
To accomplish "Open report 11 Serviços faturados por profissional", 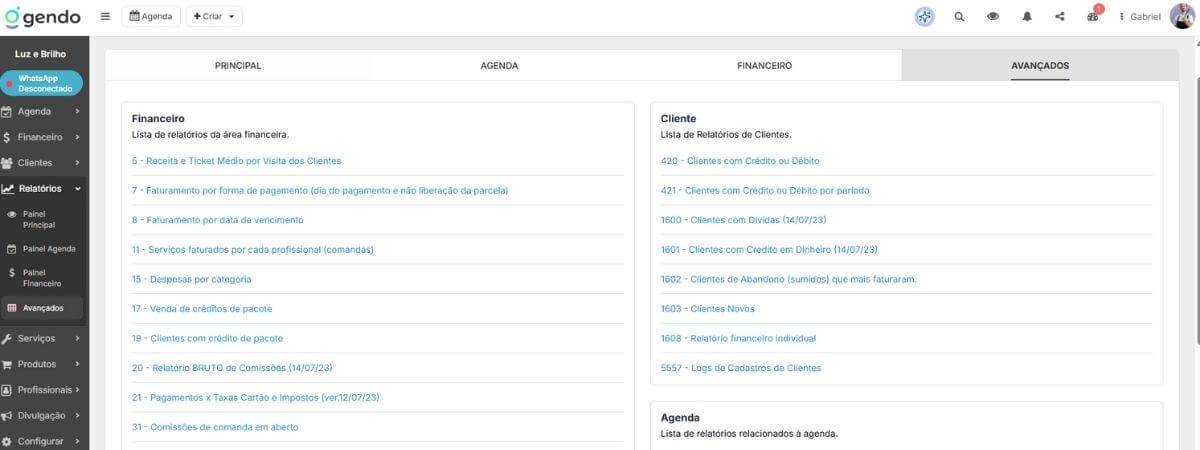I will tap(252, 250).
